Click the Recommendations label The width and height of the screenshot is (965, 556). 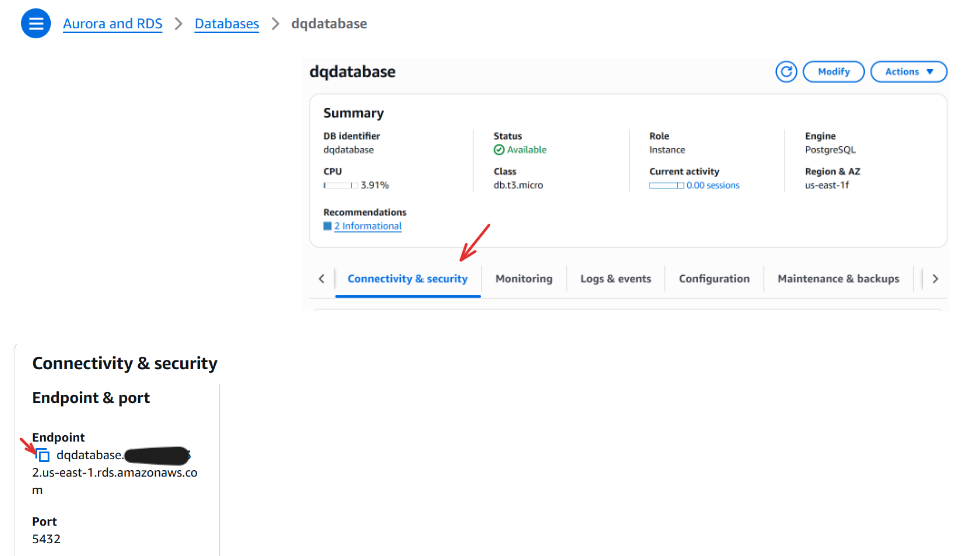click(365, 212)
